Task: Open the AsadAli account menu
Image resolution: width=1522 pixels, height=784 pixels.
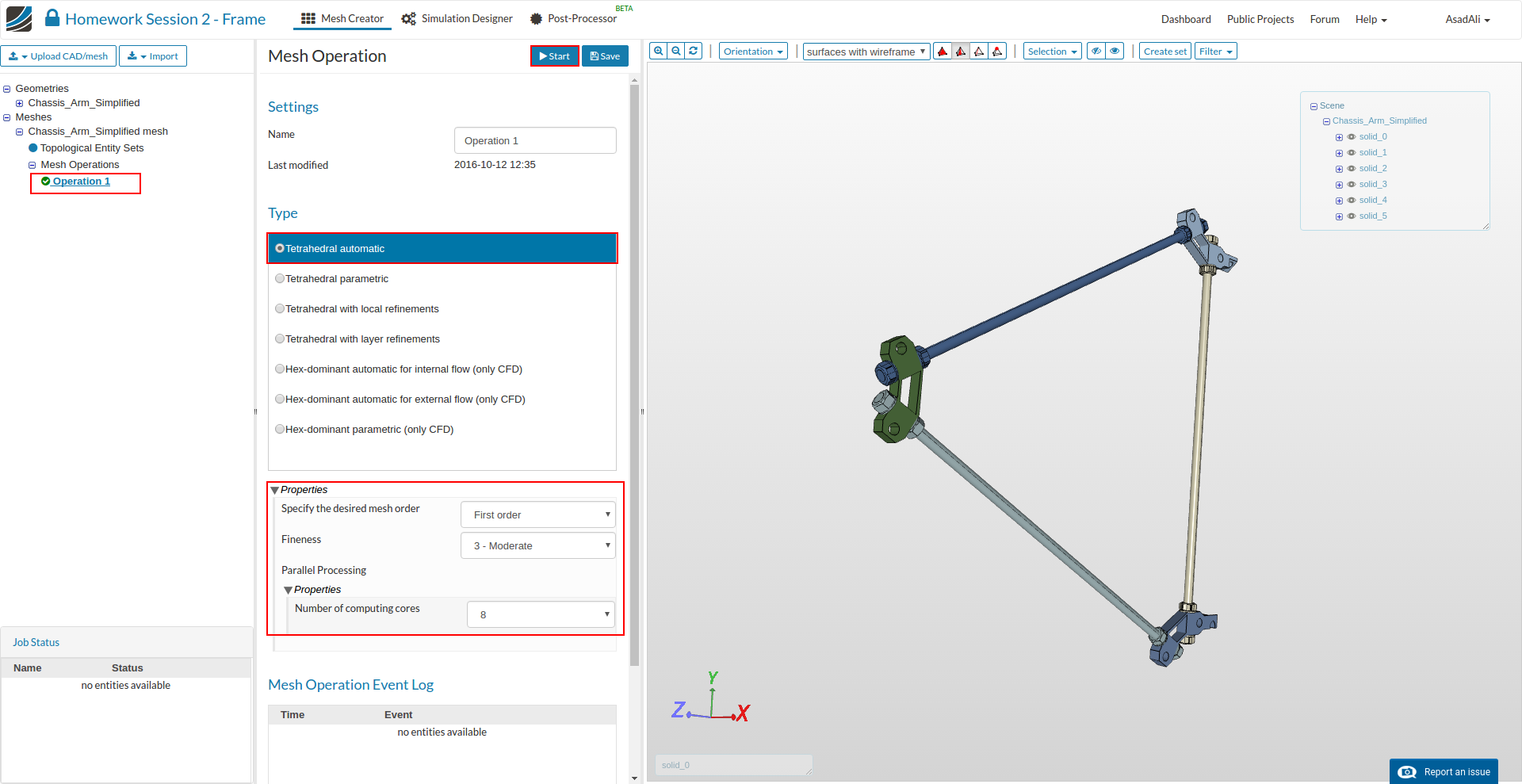Action: coord(1467,19)
